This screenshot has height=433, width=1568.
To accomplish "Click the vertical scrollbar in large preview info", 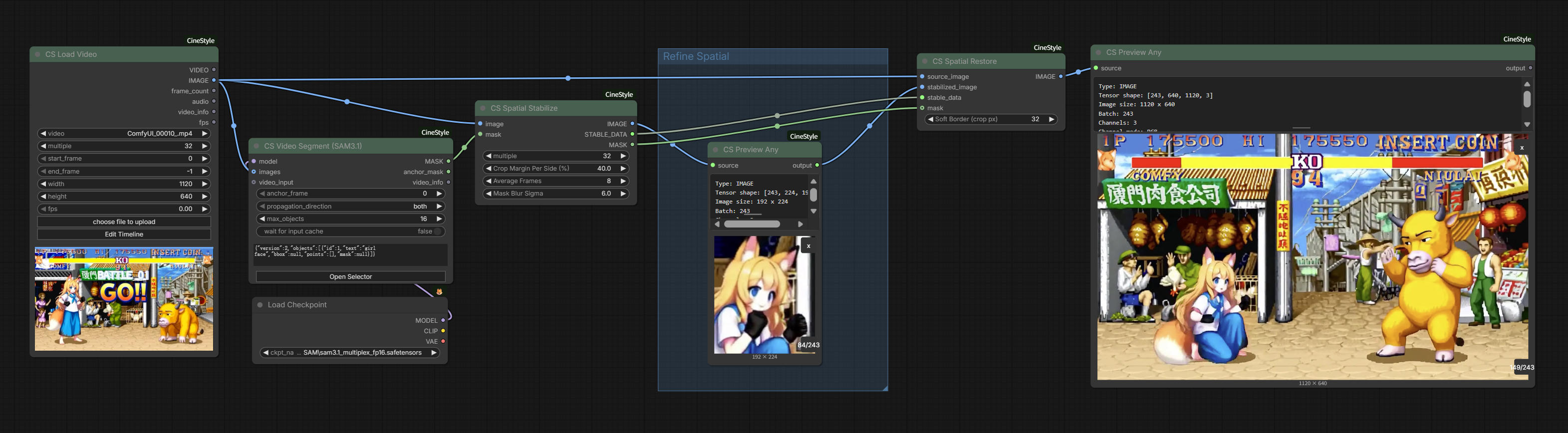I will tap(1527, 99).
